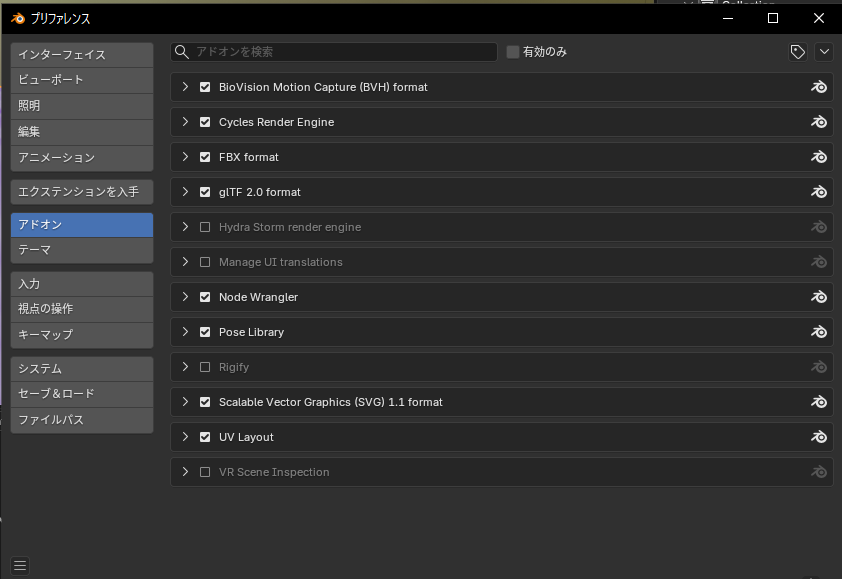Screen dimensions: 842x579
Task: Expand the Hydra Storm render engine details
Action: coord(185,227)
